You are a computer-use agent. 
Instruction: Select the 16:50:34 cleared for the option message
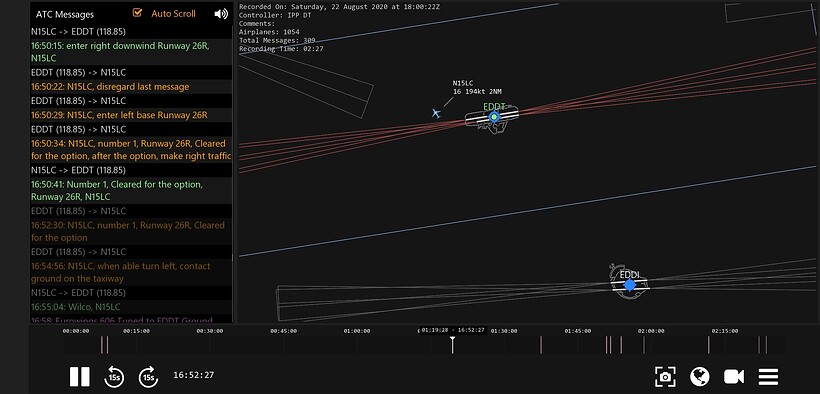[x=131, y=150]
